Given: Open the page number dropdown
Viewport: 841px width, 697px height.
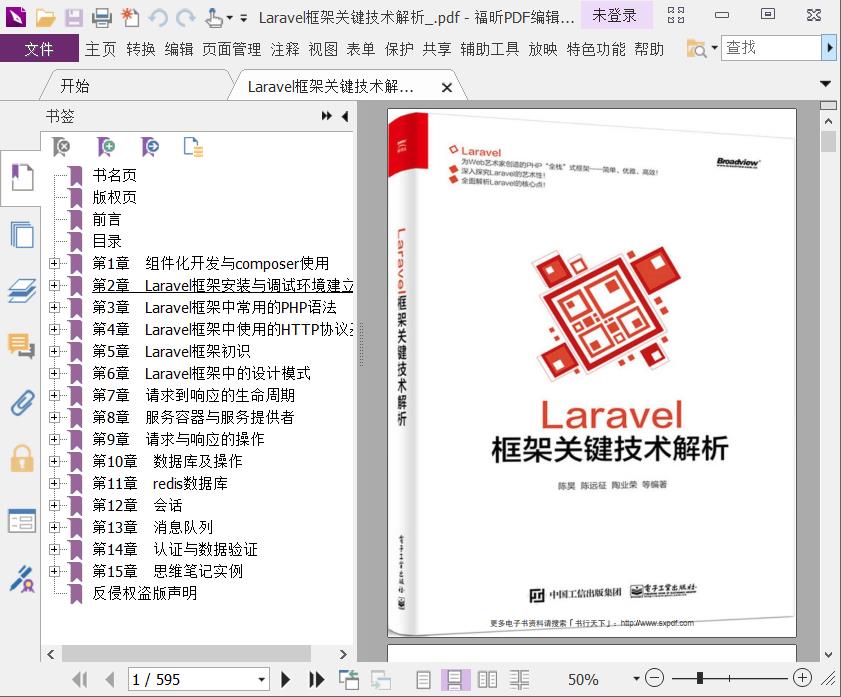Looking at the screenshot, I should [261, 680].
